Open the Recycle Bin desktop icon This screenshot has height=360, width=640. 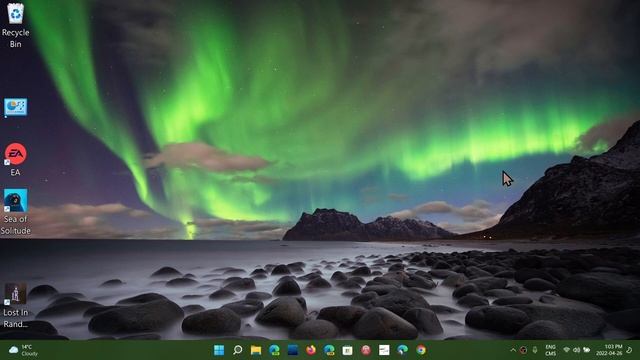pos(15,25)
